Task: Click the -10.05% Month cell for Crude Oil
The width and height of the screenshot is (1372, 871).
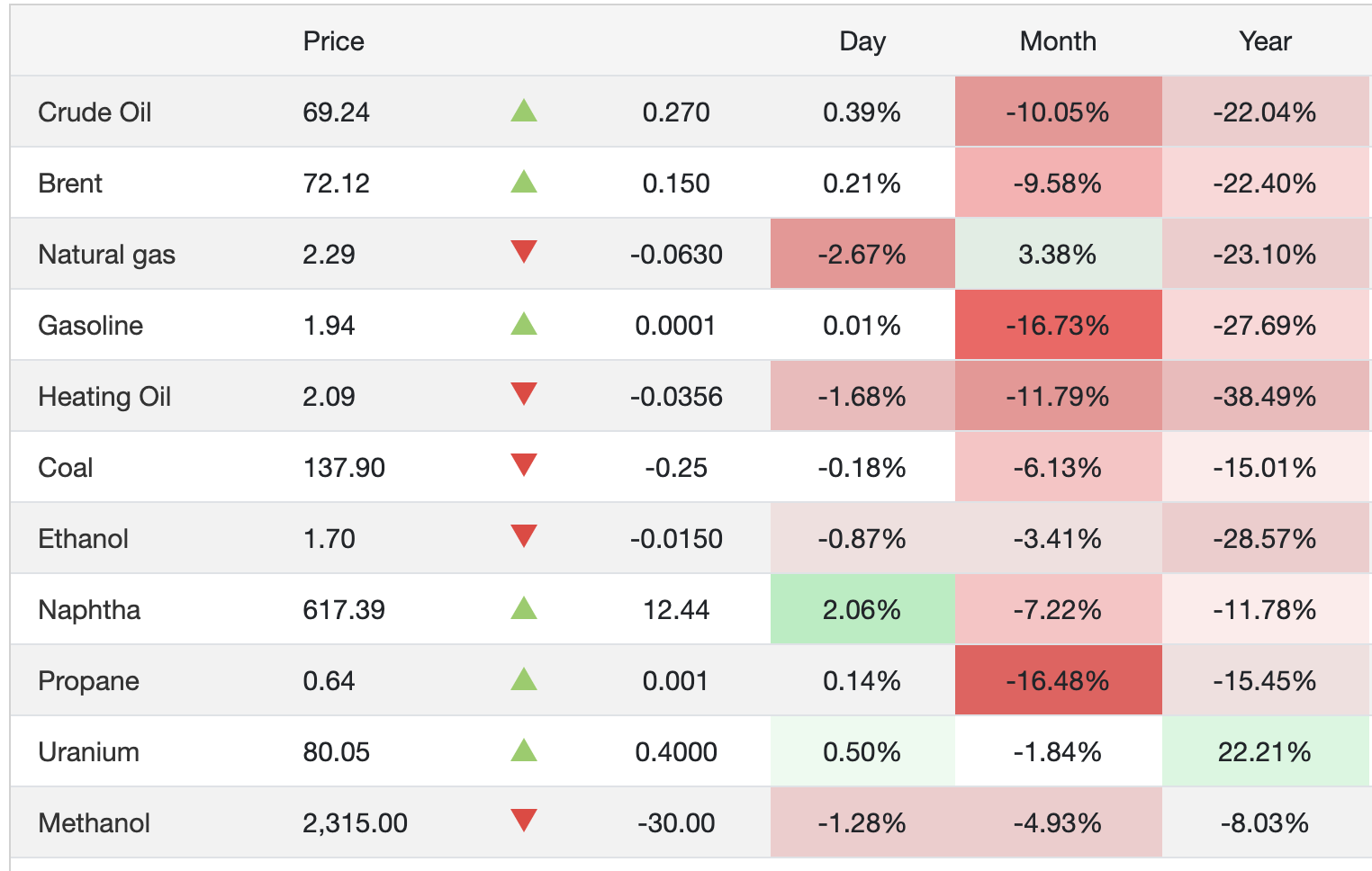Action: (x=1058, y=112)
